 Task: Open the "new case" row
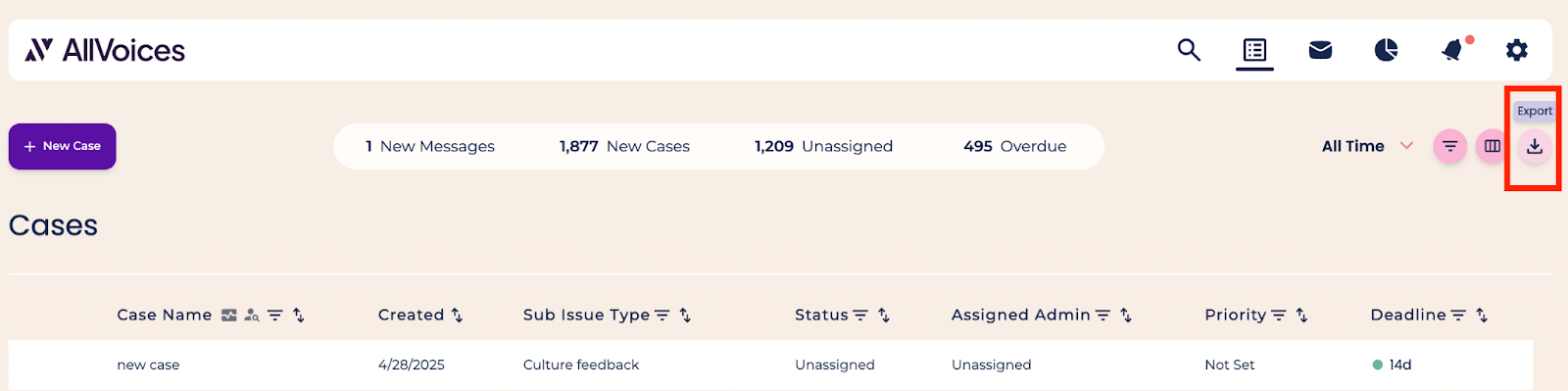[x=770, y=365]
